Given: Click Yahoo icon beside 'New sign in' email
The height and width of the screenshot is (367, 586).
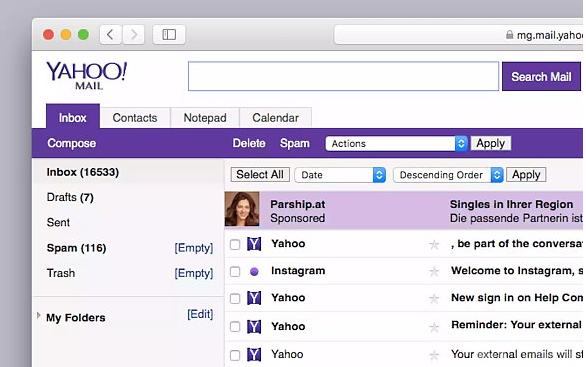Looking at the screenshot, I should 254,298.
